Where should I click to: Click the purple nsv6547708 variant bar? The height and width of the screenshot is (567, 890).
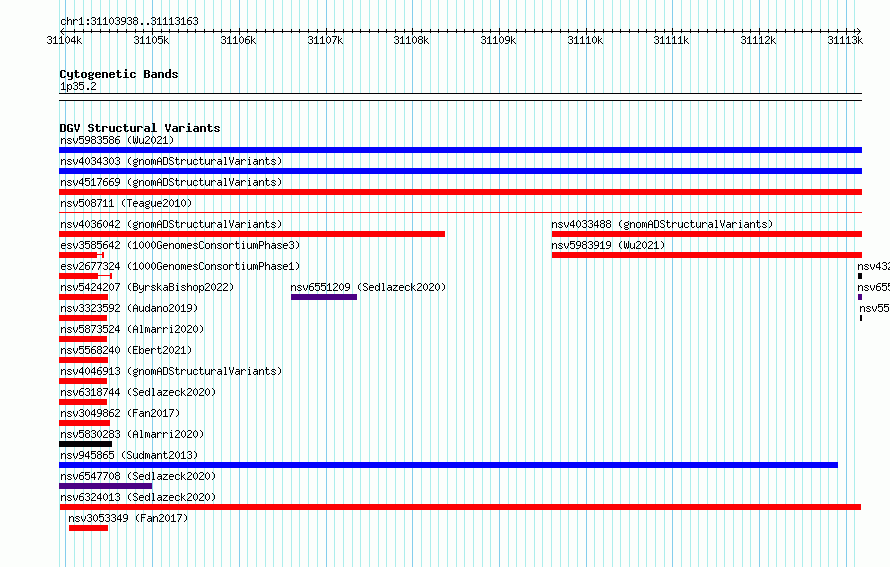coord(106,486)
